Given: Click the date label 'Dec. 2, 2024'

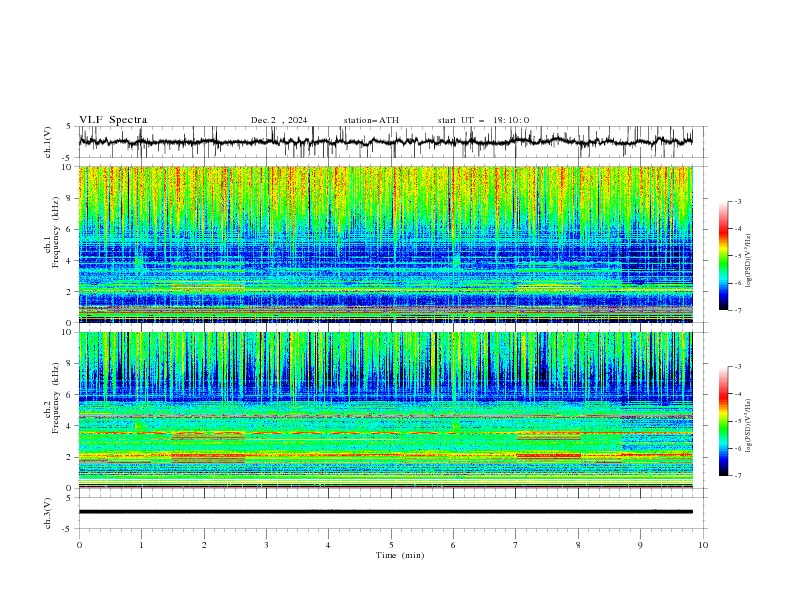Looking at the screenshot, I should 279,120.
